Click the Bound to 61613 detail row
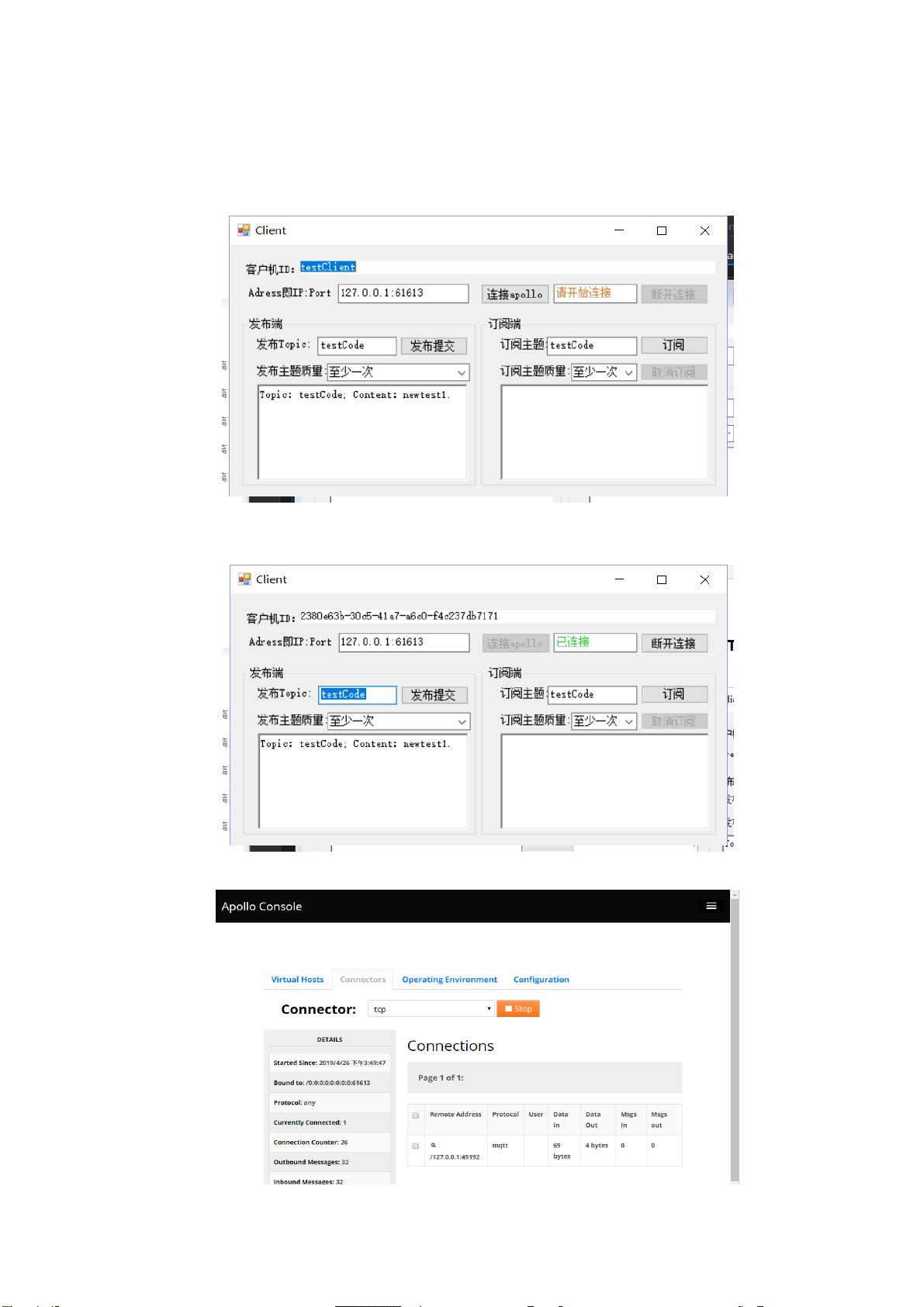The width and height of the screenshot is (924, 1307). 330,1082
